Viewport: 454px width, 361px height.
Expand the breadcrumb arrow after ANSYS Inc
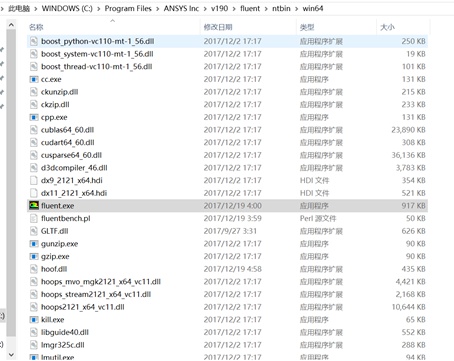205,9
